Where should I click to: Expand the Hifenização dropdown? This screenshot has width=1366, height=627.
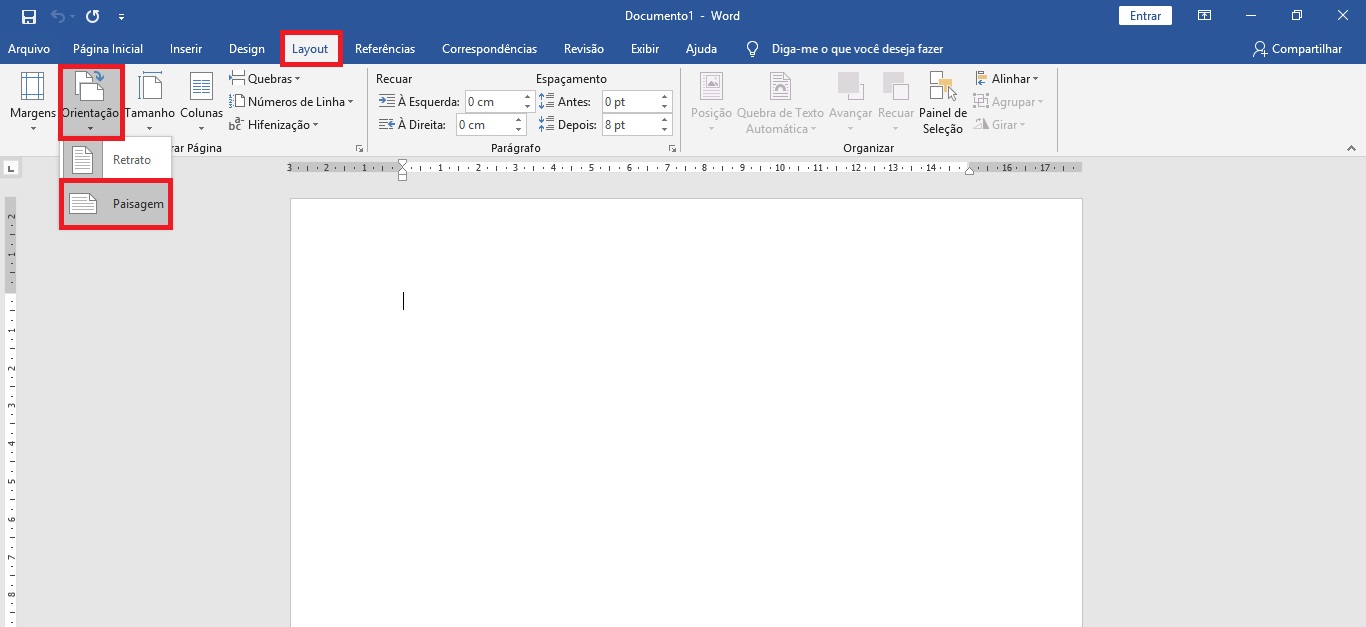[275, 125]
